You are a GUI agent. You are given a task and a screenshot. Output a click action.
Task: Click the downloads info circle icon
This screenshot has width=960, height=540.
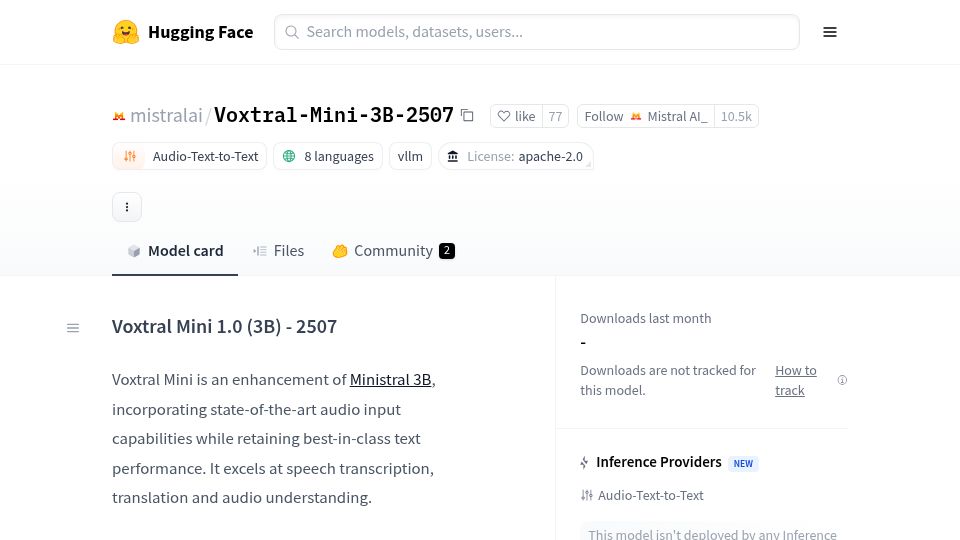(842, 380)
